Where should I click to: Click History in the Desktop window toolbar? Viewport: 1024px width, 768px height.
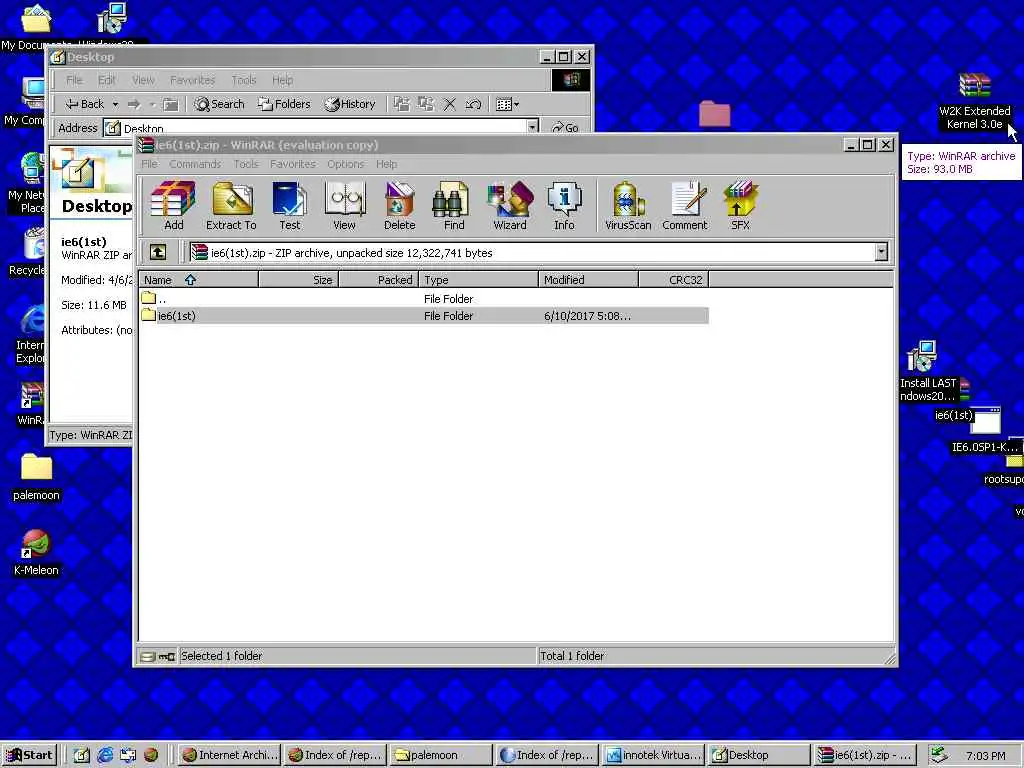[350, 104]
